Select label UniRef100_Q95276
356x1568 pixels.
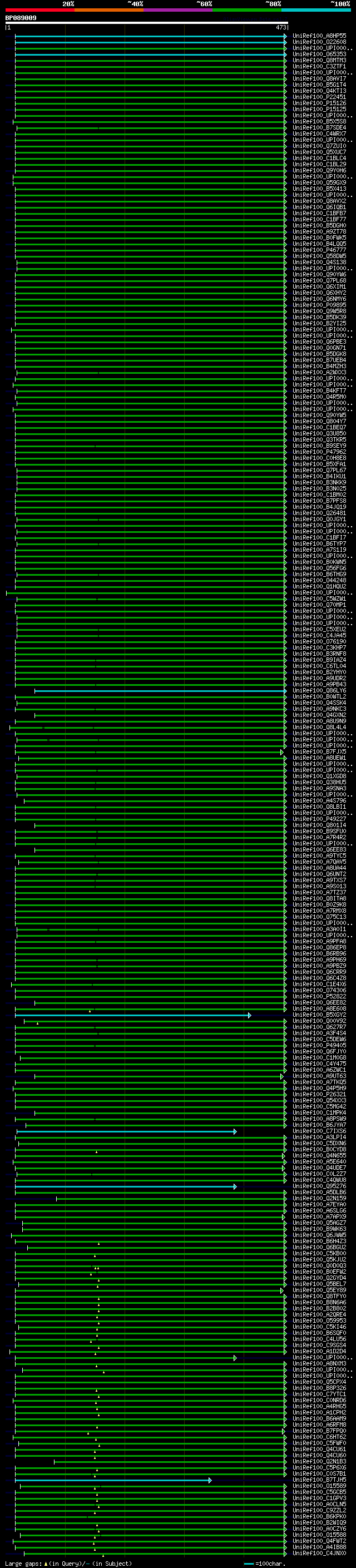319,1186
